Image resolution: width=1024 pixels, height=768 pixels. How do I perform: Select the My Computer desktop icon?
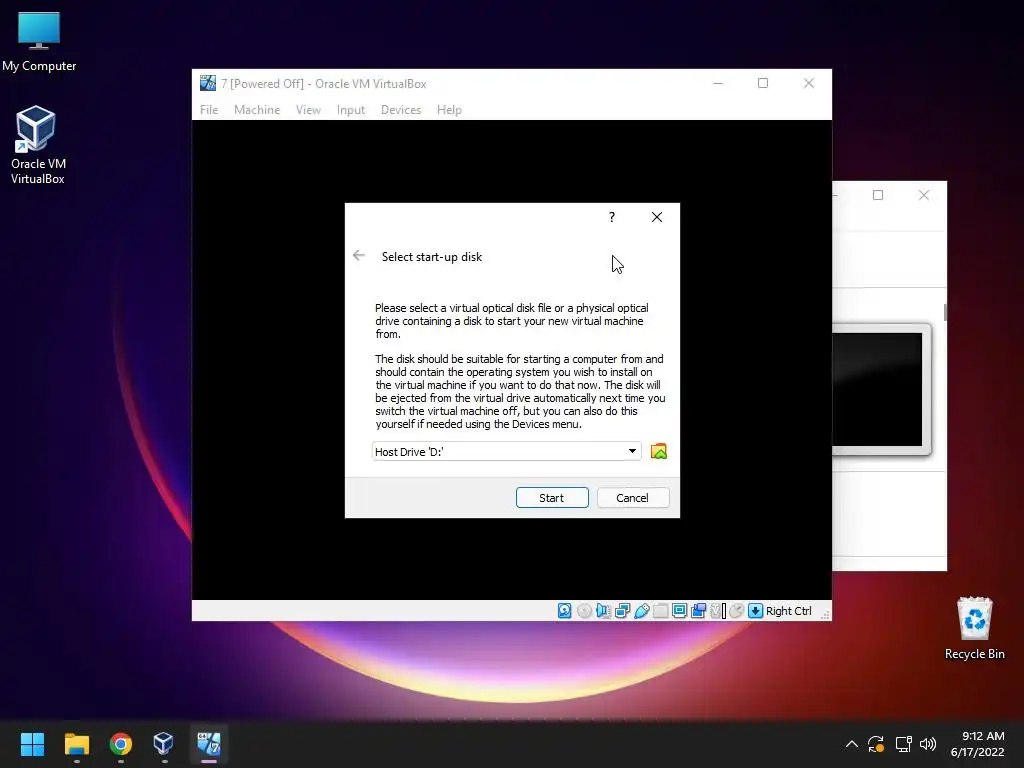[39, 42]
